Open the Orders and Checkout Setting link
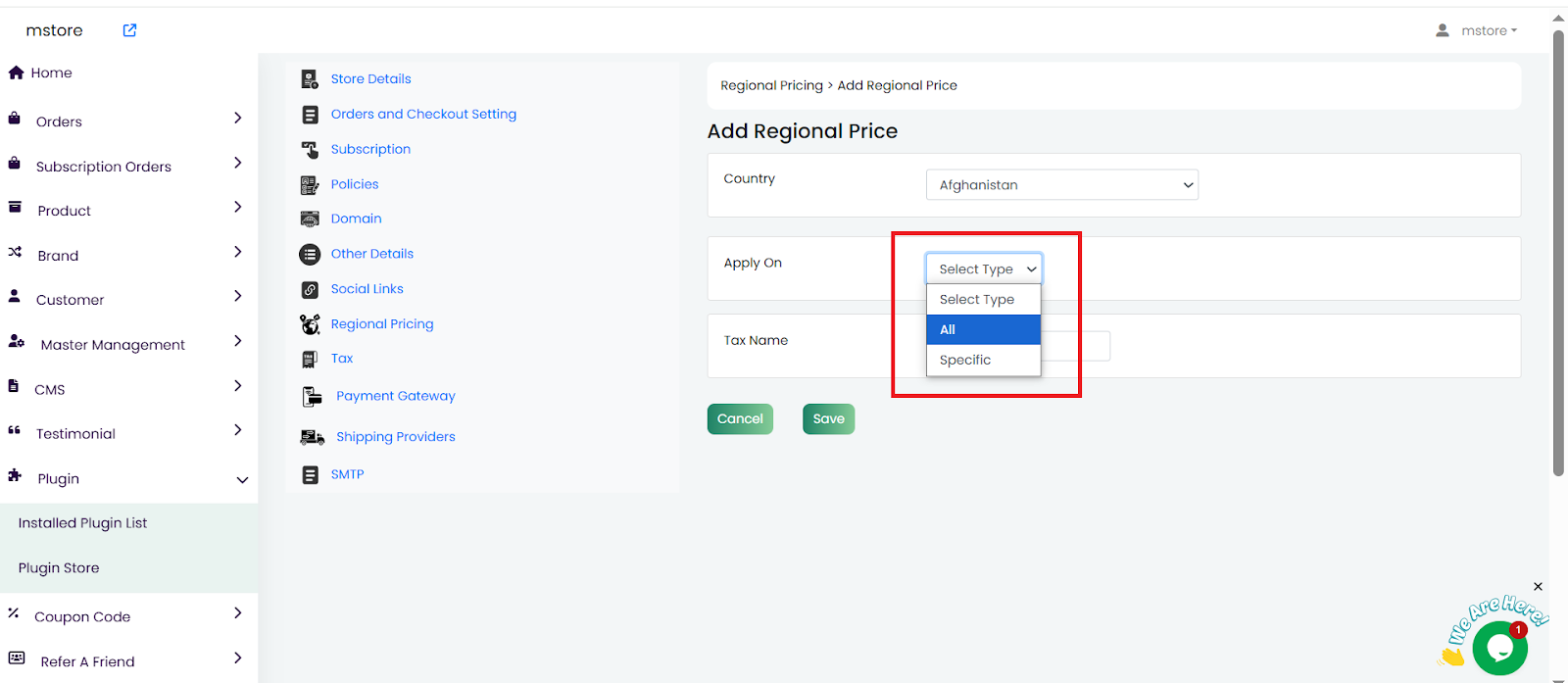Screen dimensions: 1568x683 (x=423, y=115)
